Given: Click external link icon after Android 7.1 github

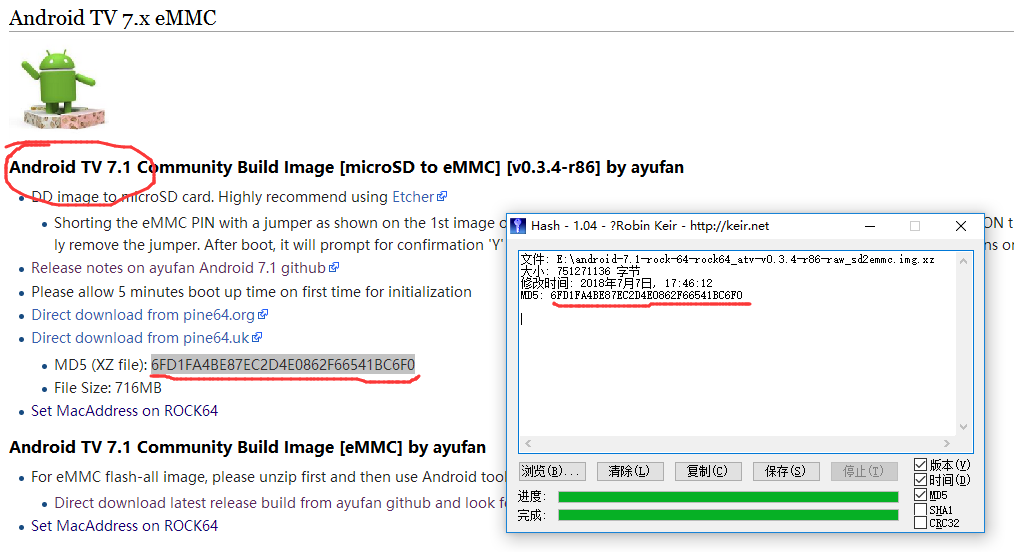Looking at the screenshot, I should (334, 268).
